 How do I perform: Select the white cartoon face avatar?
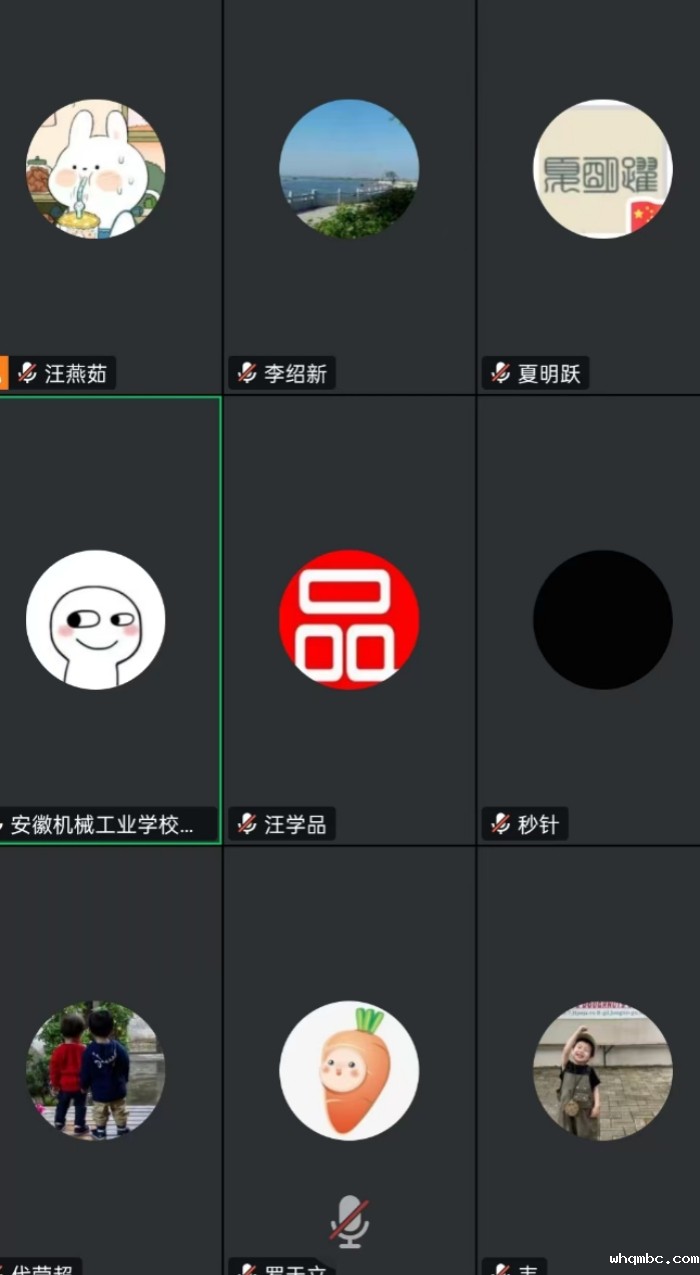tap(95, 619)
